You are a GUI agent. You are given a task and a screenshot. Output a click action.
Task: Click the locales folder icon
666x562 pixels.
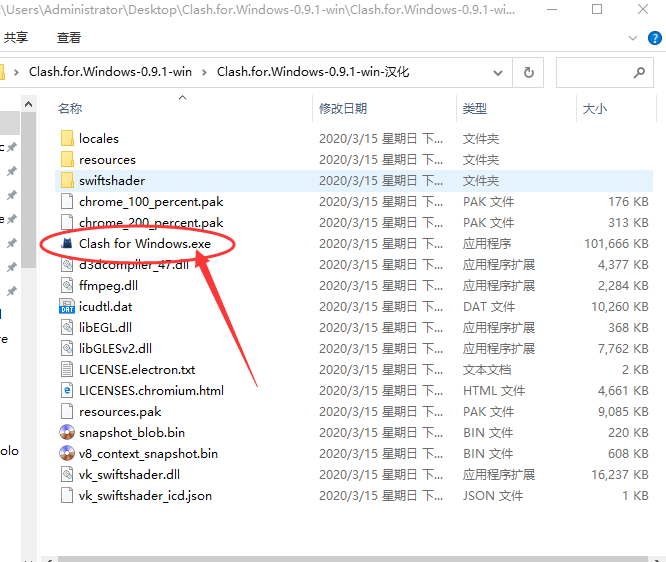[67, 138]
